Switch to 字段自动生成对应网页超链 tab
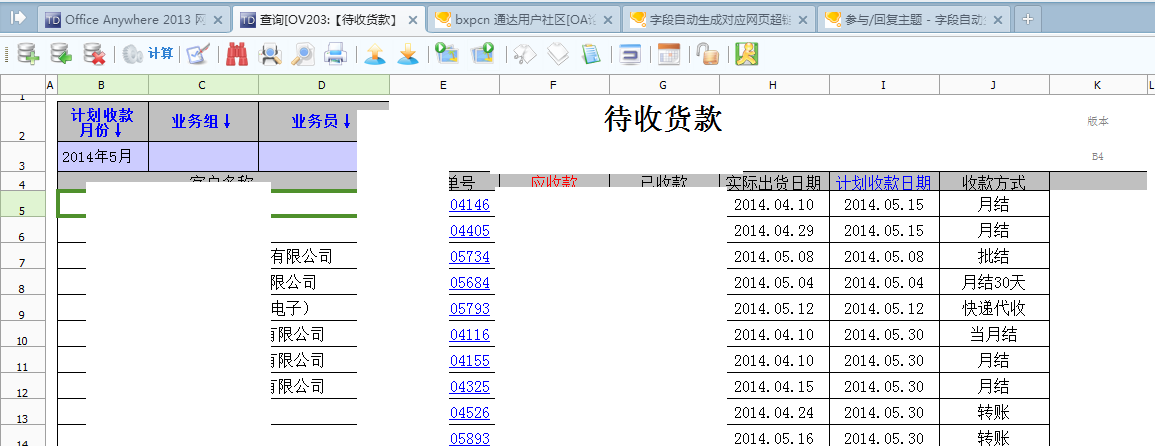This screenshot has width=1155, height=446. (720, 20)
